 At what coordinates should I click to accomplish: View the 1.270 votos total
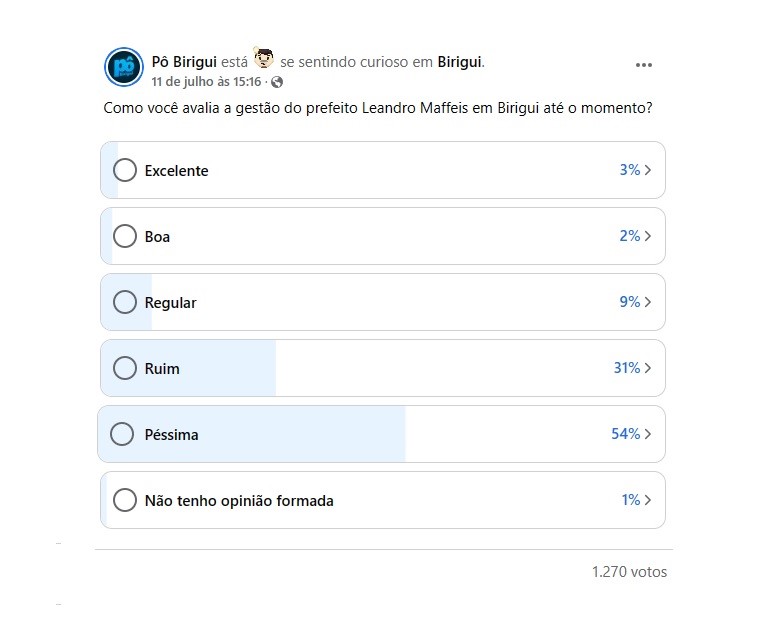[x=629, y=572]
